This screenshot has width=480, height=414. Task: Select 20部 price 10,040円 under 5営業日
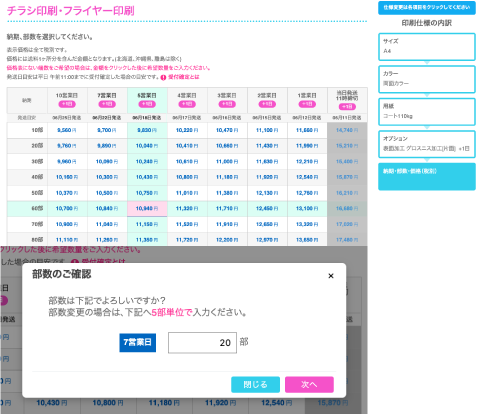coord(147,146)
